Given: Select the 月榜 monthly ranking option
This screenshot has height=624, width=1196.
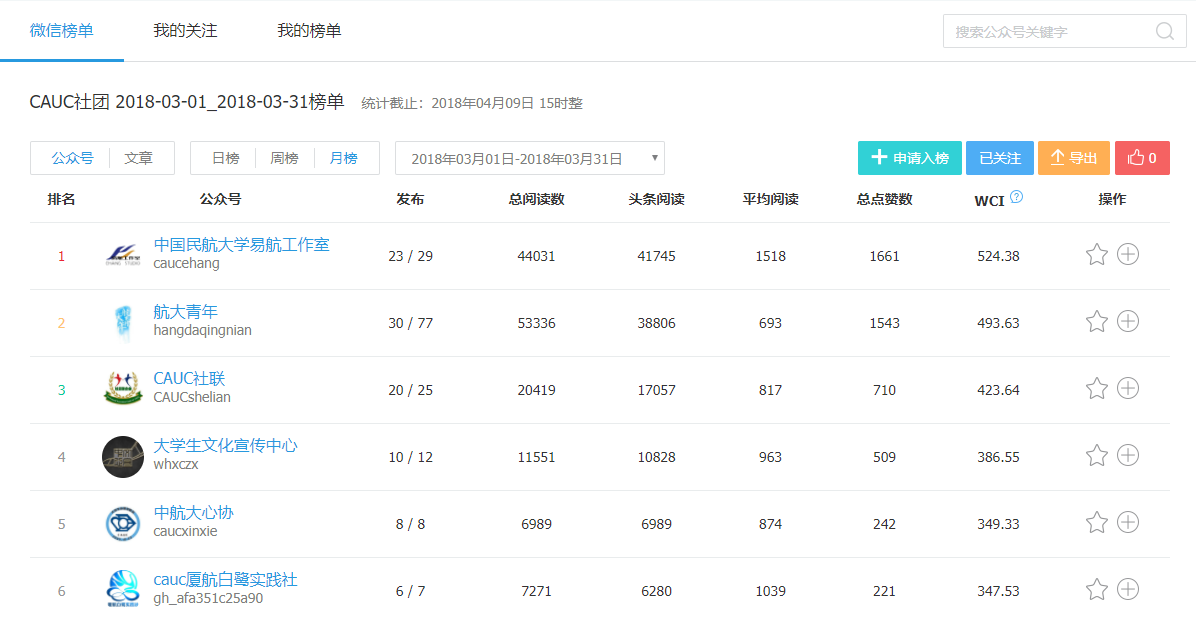Looking at the screenshot, I should coord(343,158).
